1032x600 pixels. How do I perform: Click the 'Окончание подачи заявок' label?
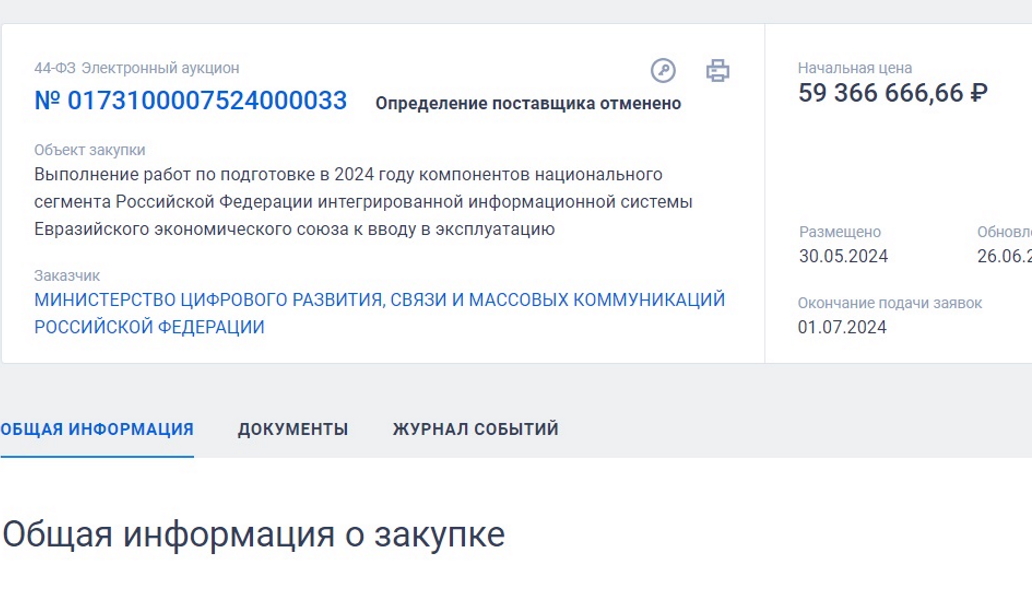889,303
